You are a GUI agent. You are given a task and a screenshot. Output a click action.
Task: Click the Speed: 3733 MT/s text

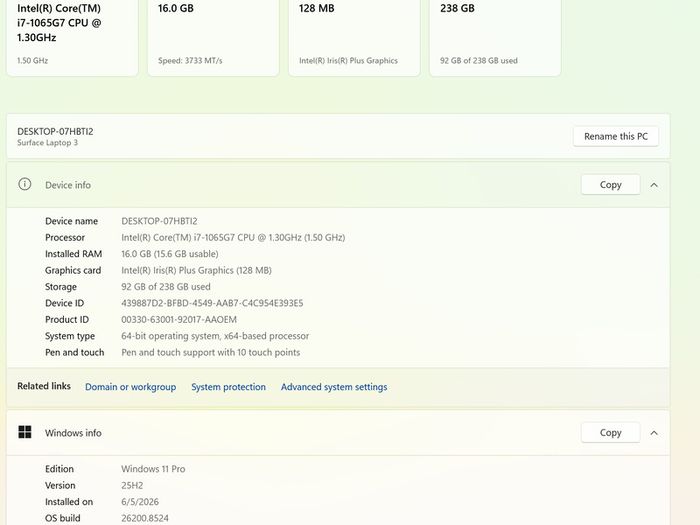(x=190, y=60)
